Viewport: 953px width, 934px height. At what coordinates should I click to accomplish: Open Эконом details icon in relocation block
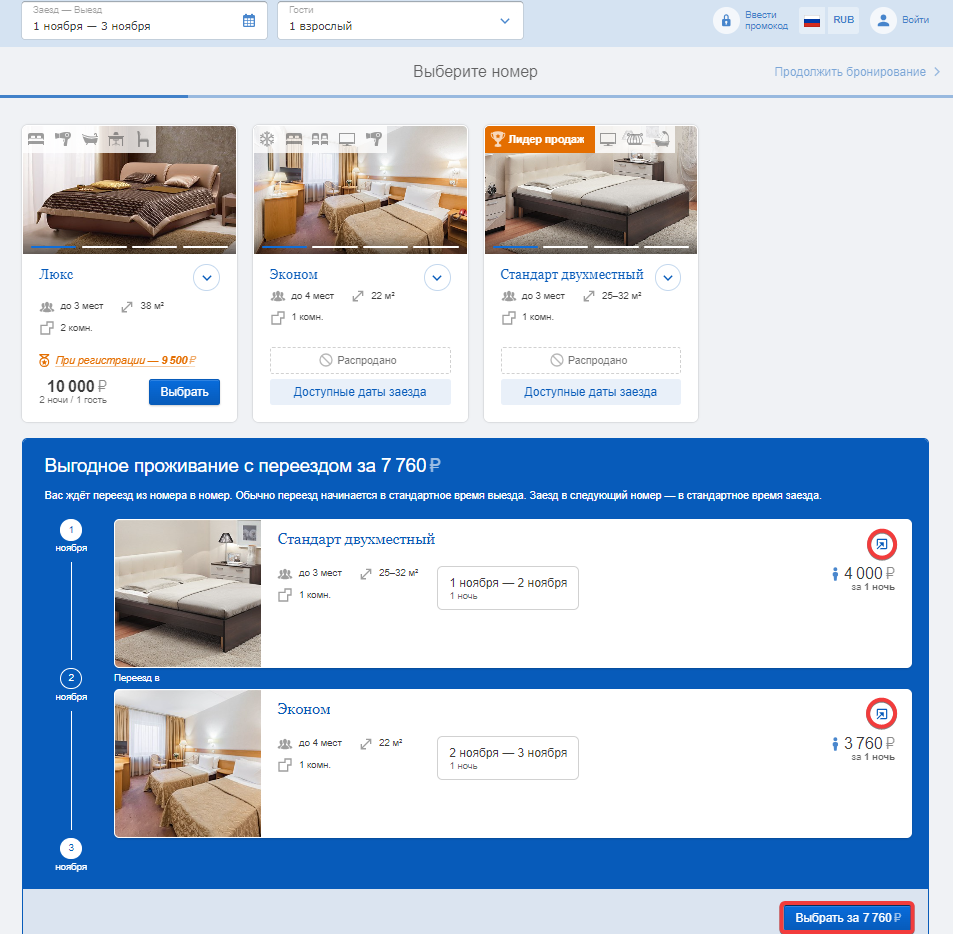coord(881,713)
